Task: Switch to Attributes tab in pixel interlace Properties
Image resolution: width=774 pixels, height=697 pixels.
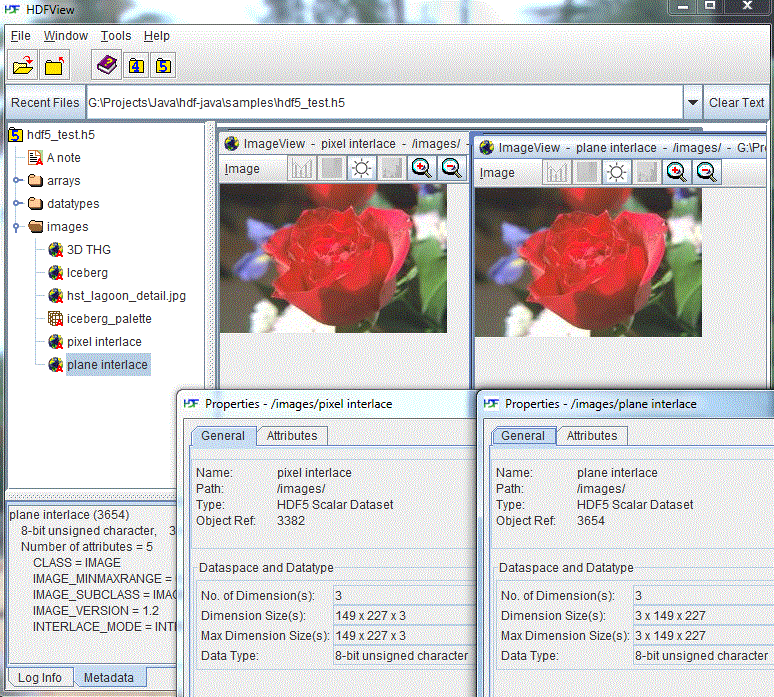Action: point(292,436)
